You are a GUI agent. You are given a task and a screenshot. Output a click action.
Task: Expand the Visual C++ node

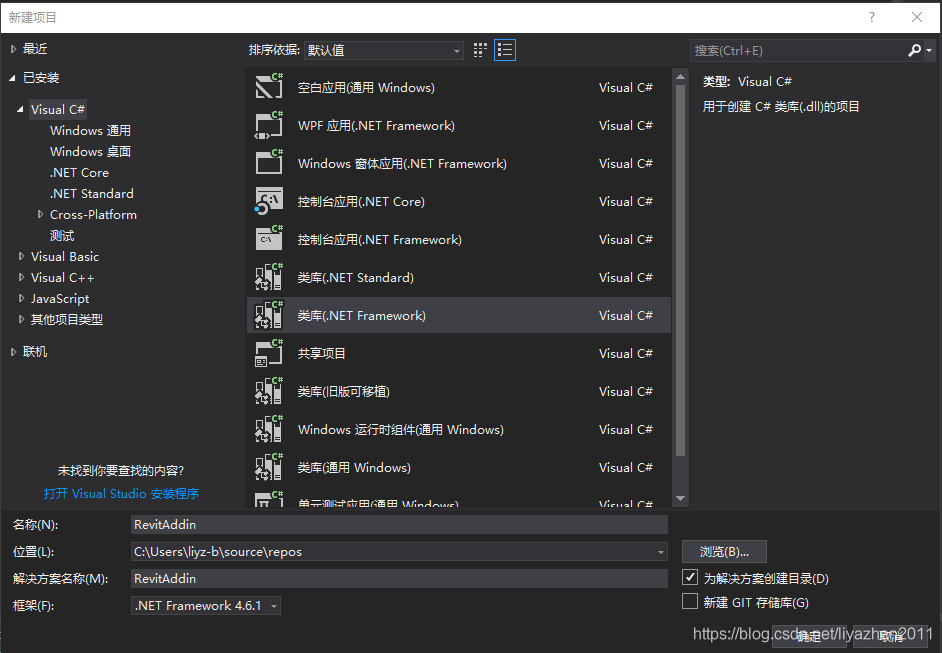[x=22, y=278]
